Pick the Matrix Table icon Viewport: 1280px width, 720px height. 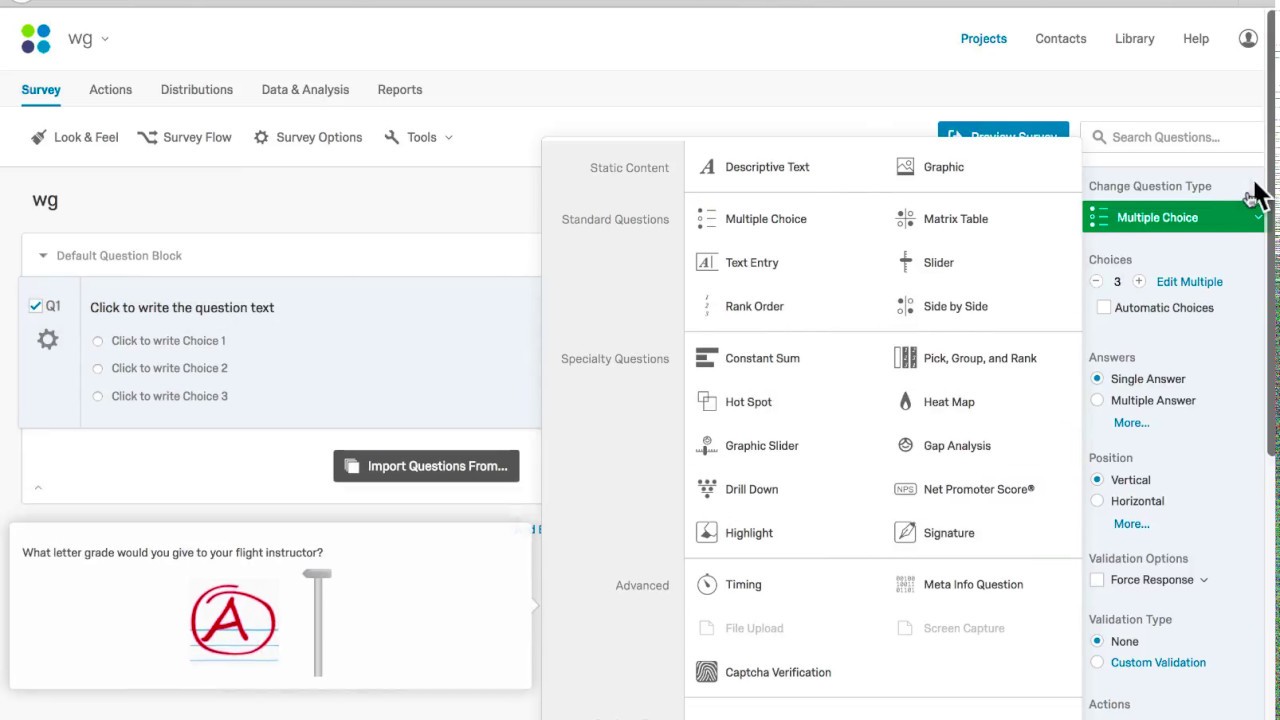click(905, 219)
